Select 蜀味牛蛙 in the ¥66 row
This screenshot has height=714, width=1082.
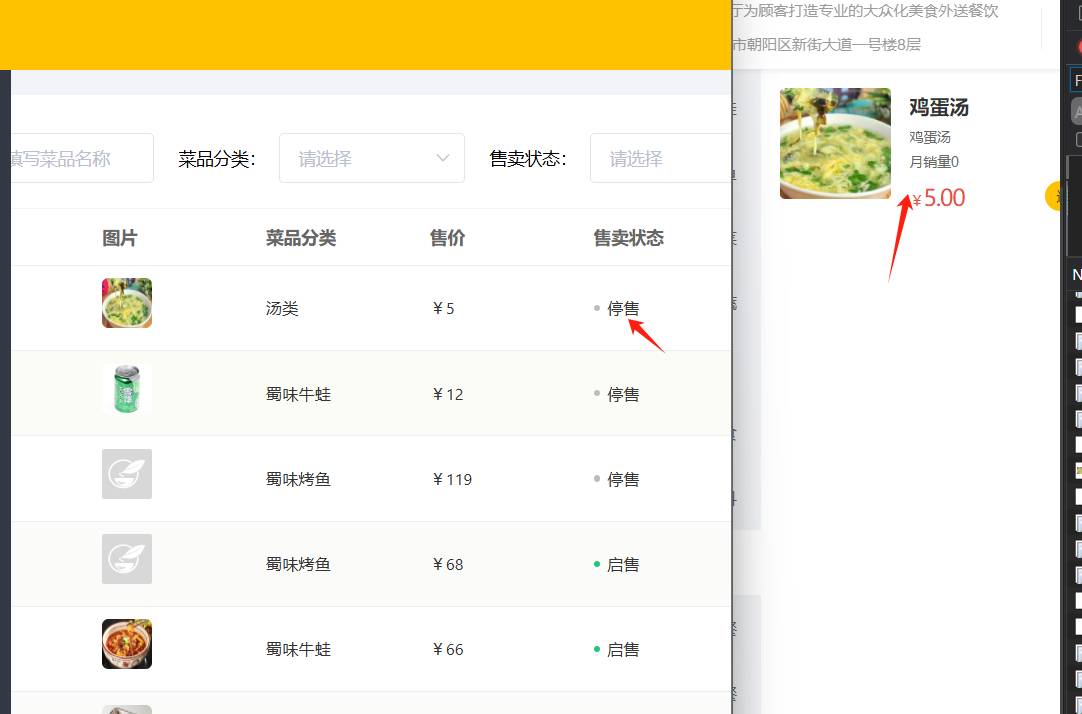298,649
